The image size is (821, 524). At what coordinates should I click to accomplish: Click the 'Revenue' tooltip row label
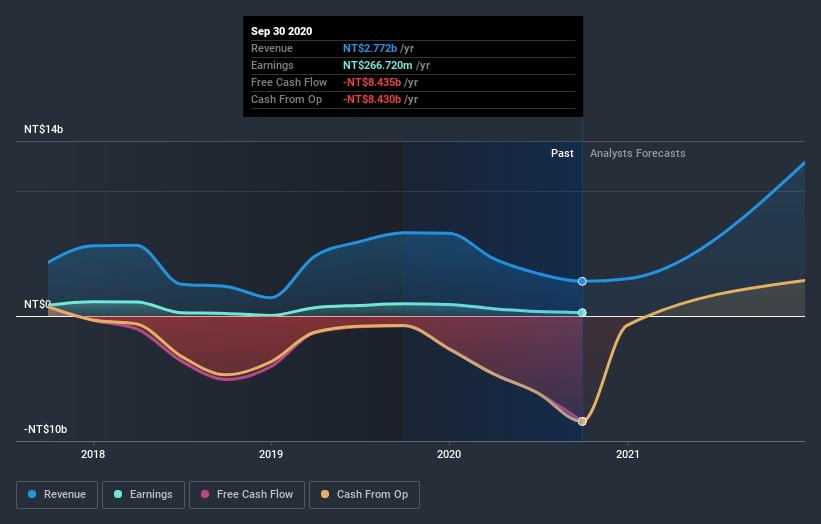[272, 48]
